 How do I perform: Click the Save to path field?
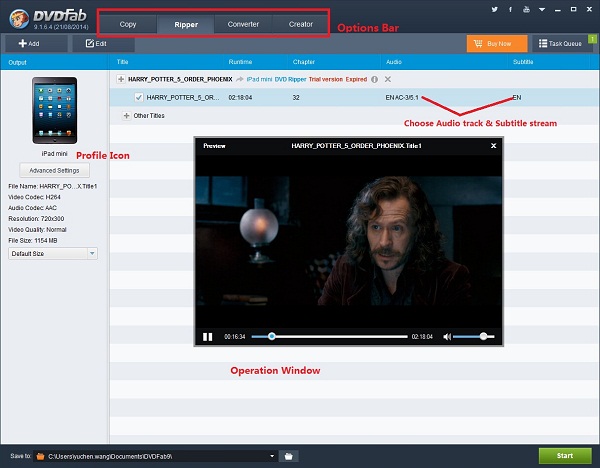pyautogui.click(x=155, y=456)
